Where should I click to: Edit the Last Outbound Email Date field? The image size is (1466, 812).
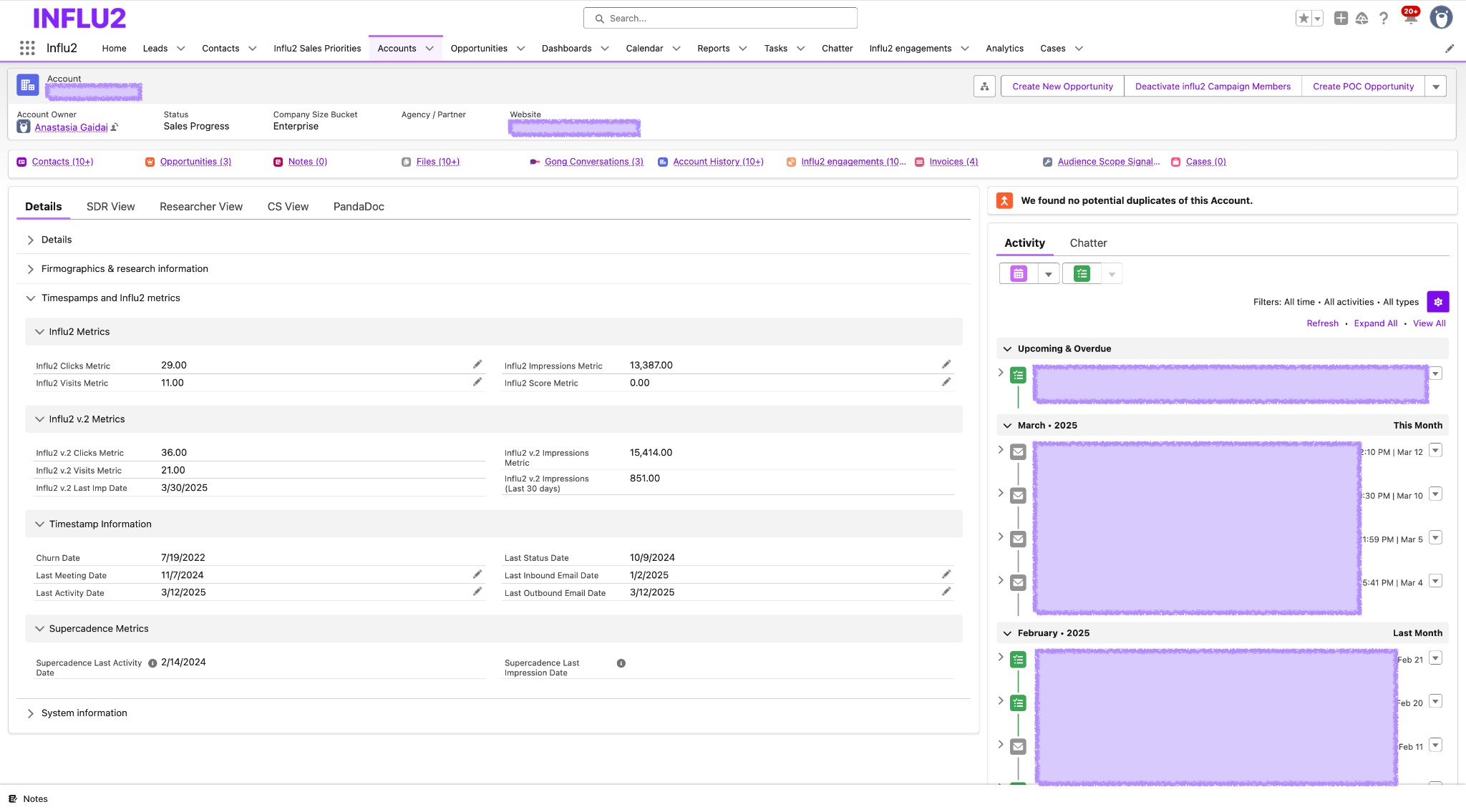point(946,592)
